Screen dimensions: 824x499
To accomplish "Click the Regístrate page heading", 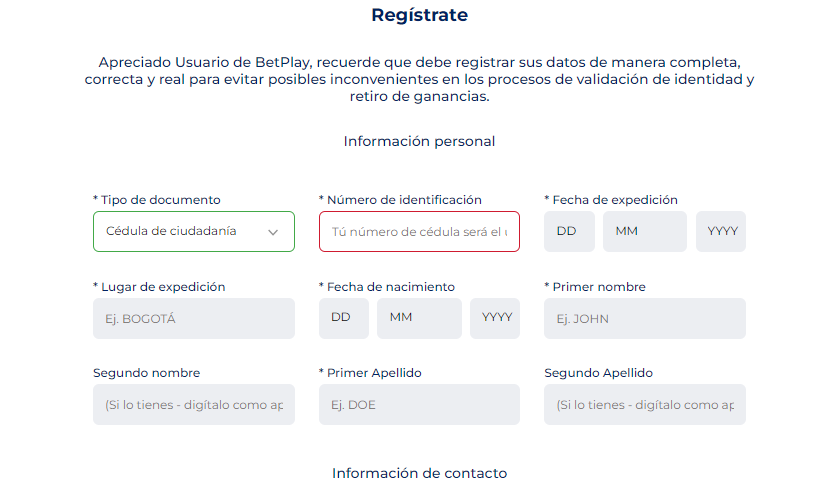I will [419, 15].
